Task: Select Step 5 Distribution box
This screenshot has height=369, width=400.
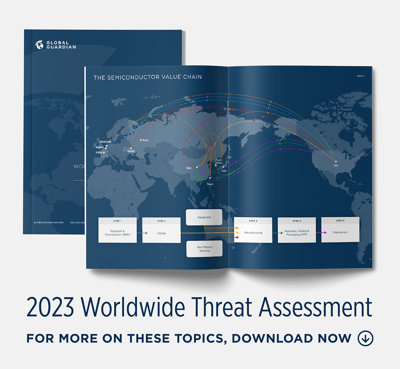Action: [340, 230]
